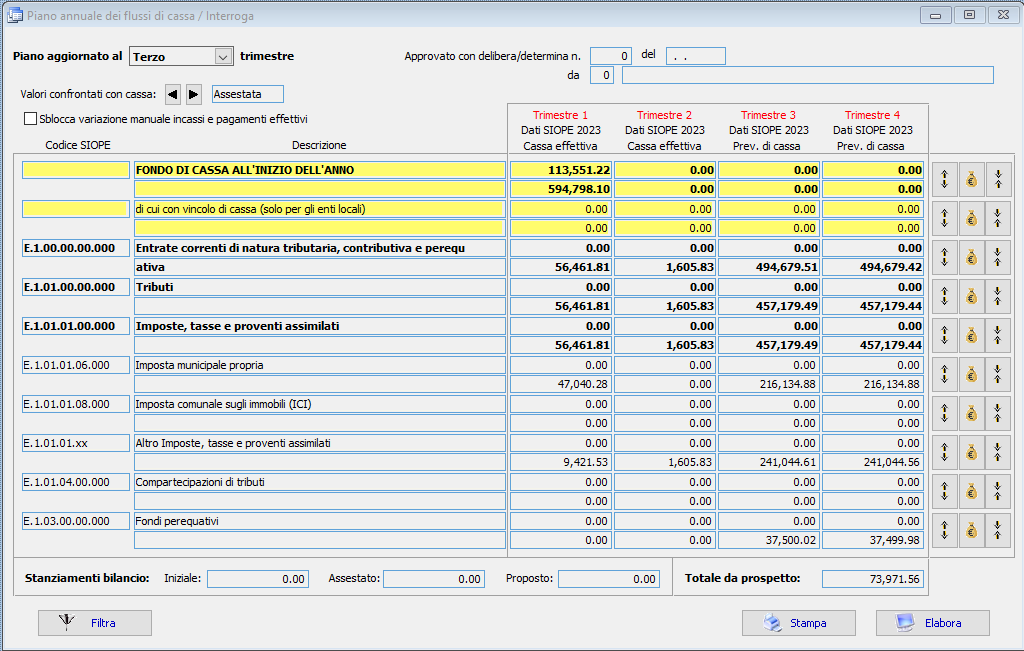Click the Filtra button
This screenshot has height=651, width=1024.
[x=95, y=623]
